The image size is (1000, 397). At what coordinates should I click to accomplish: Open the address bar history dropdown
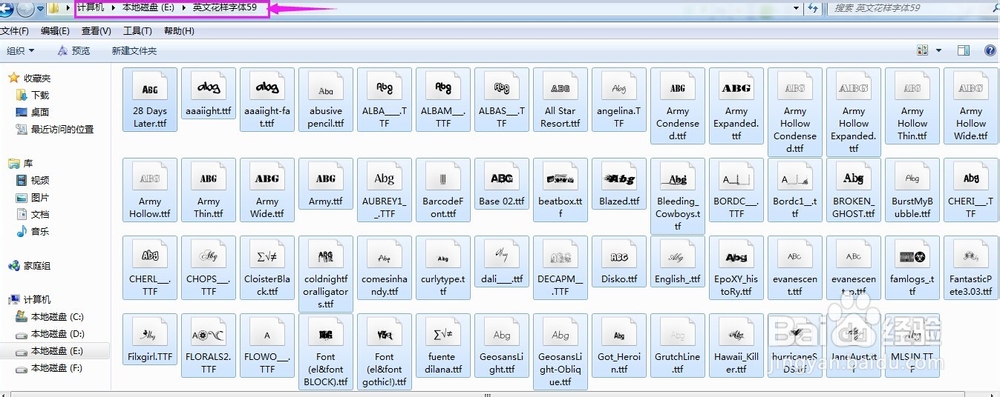coord(796,8)
